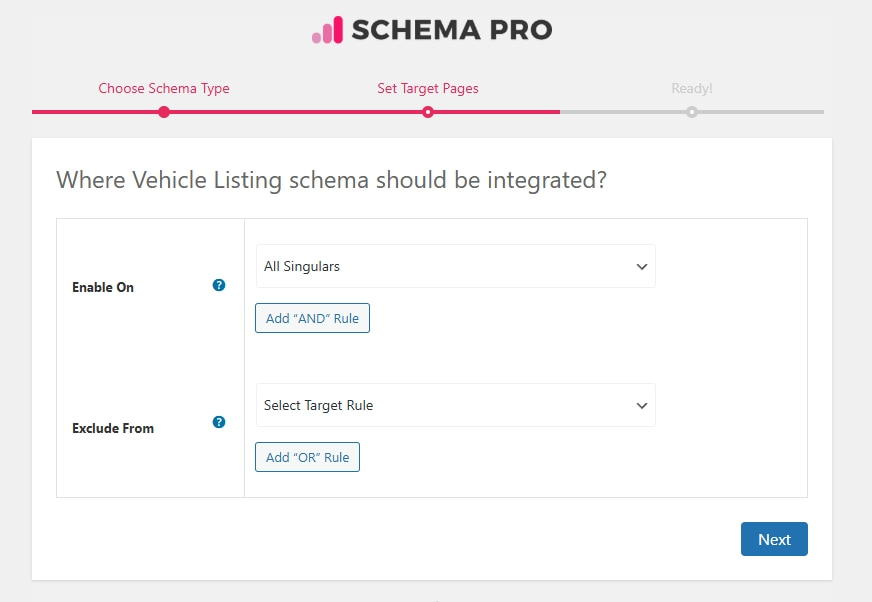Select the Ready! step label
Screen dimensions: 872x602
tap(692, 88)
